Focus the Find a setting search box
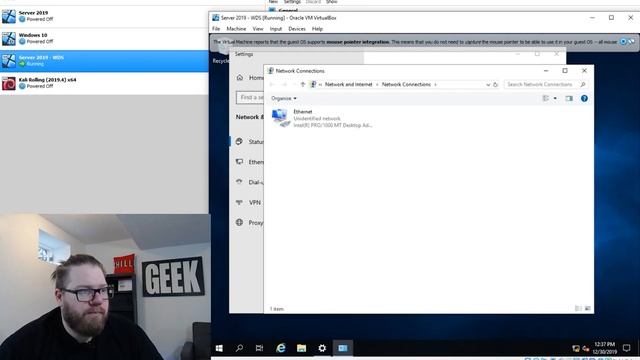This screenshot has height=360, width=640. (250, 98)
